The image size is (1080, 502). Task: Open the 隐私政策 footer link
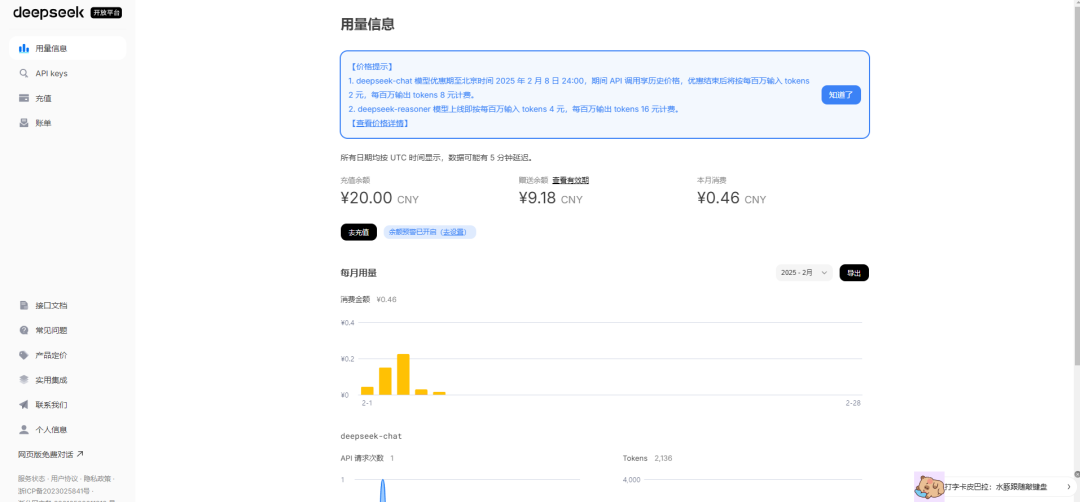pos(96,478)
